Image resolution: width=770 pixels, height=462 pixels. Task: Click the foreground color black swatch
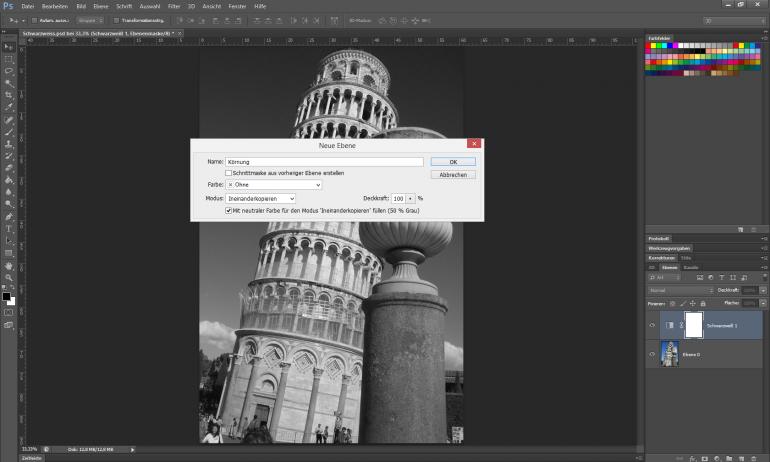(6, 297)
